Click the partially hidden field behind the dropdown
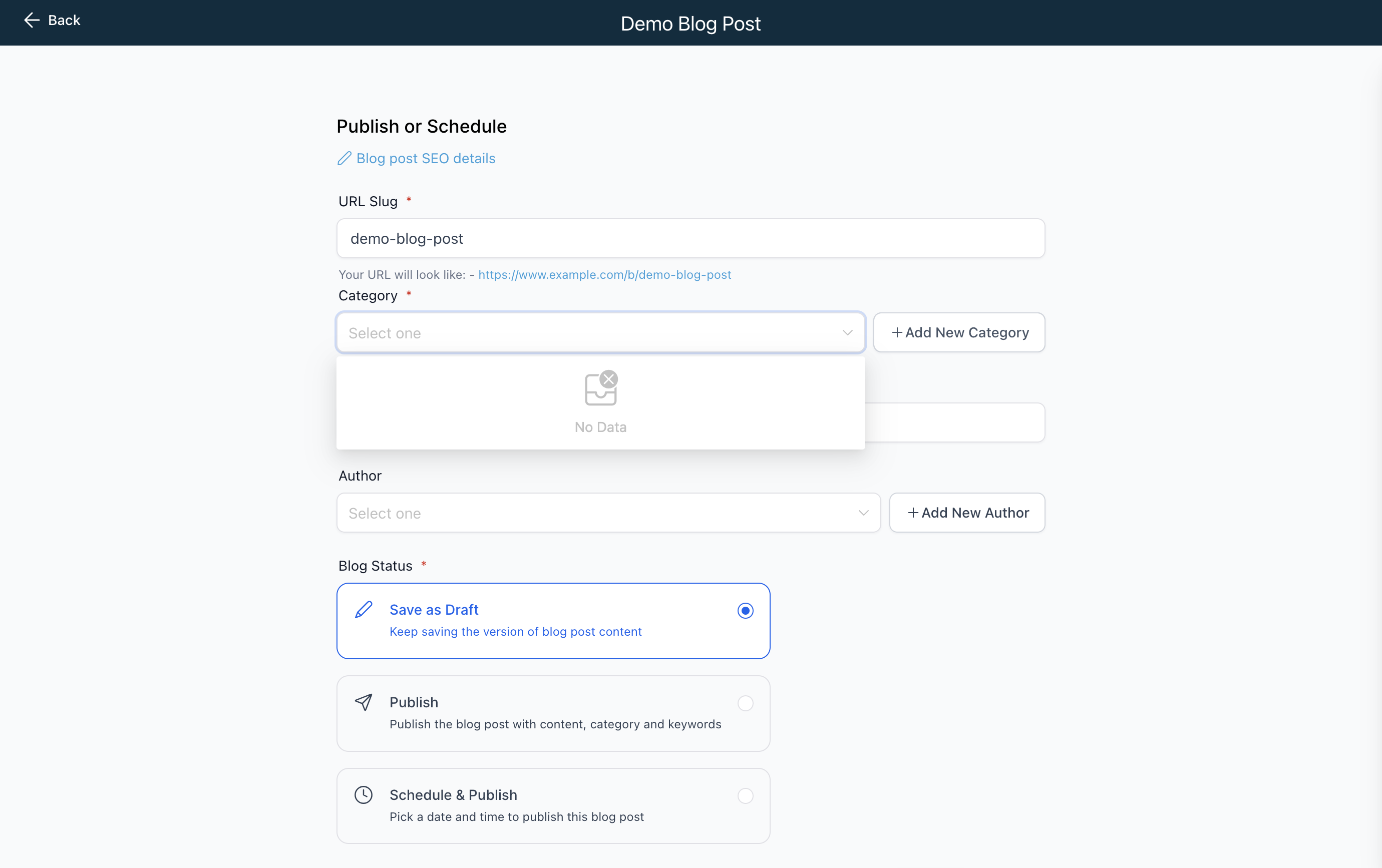The image size is (1382, 868). pyautogui.click(x=955, y=423)
